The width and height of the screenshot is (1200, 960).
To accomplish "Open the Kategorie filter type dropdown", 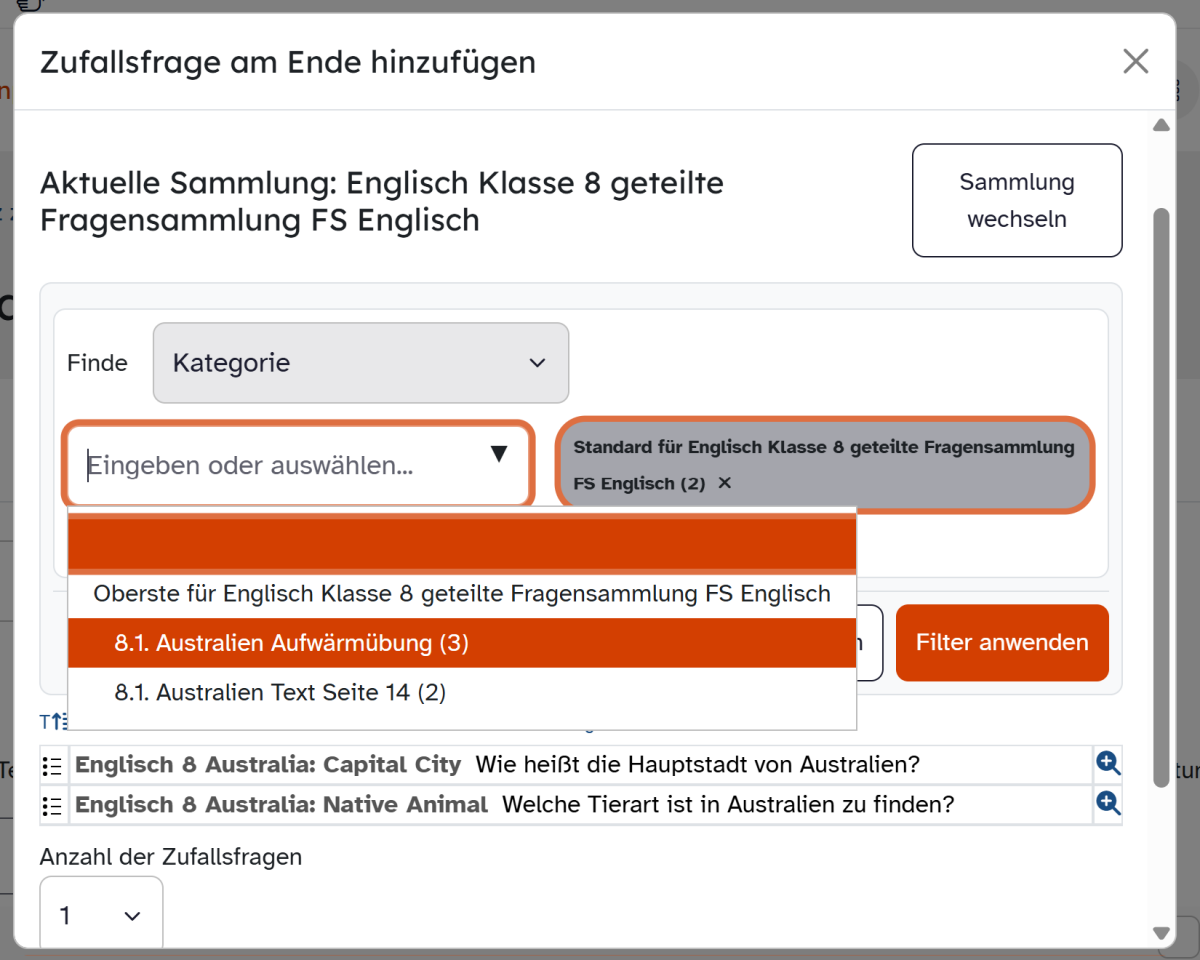I will pyautogui.click(x=361, y=363).
